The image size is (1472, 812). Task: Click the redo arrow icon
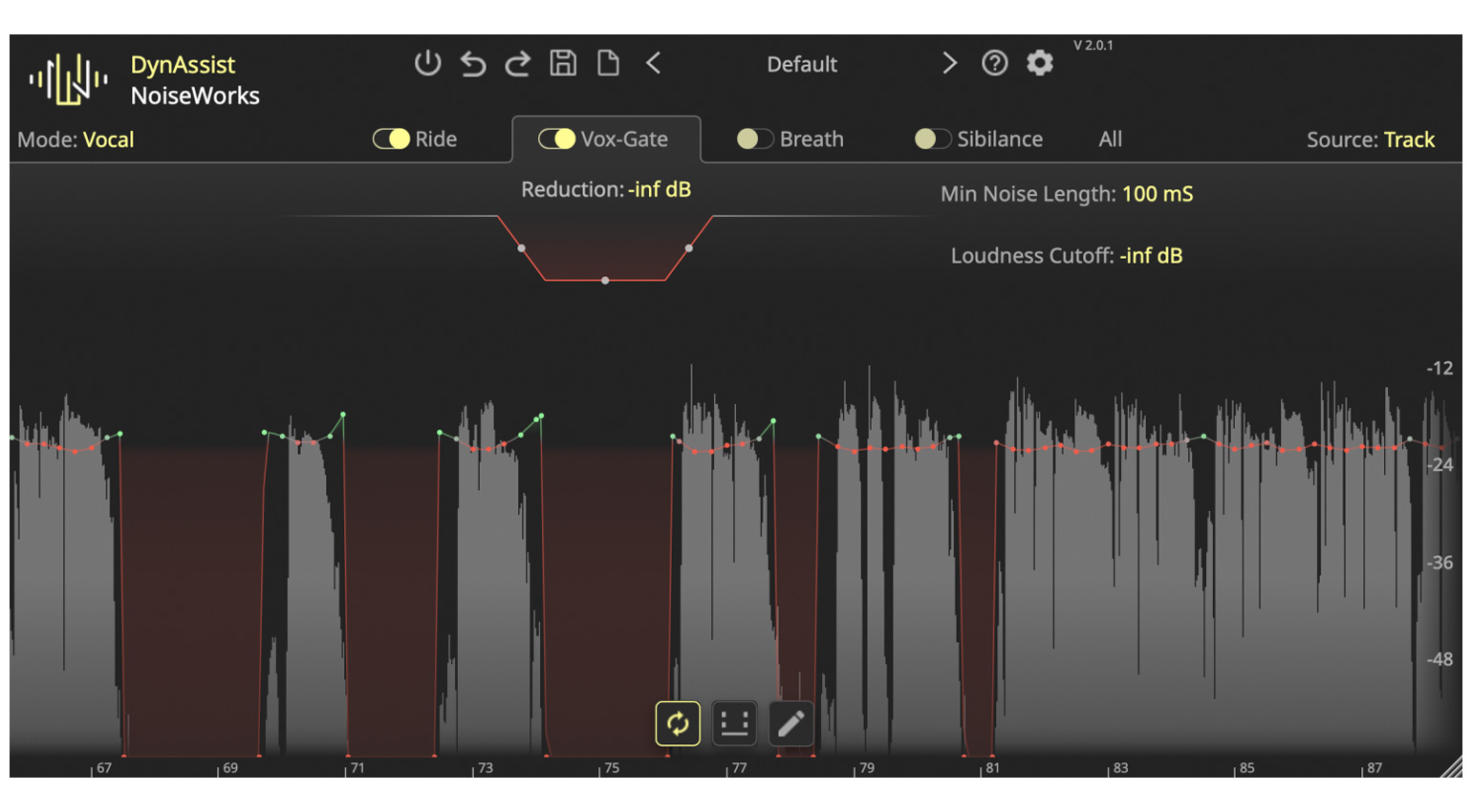tap(518, 64)
